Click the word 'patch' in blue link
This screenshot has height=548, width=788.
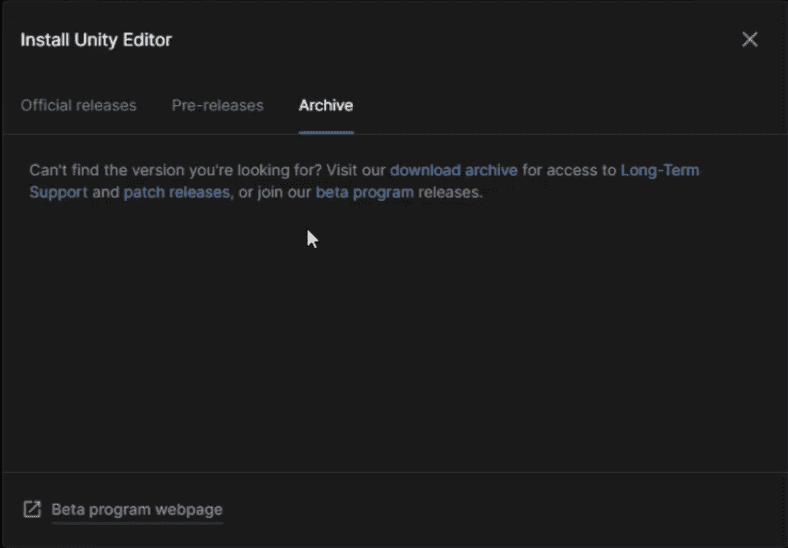pyautogui.click(x=144, y=193)
